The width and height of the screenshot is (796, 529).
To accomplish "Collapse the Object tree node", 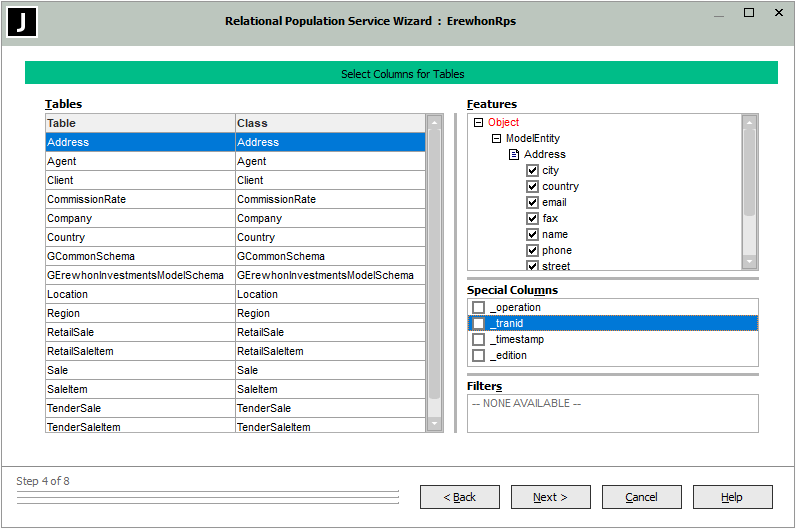I will coord(478,123).
